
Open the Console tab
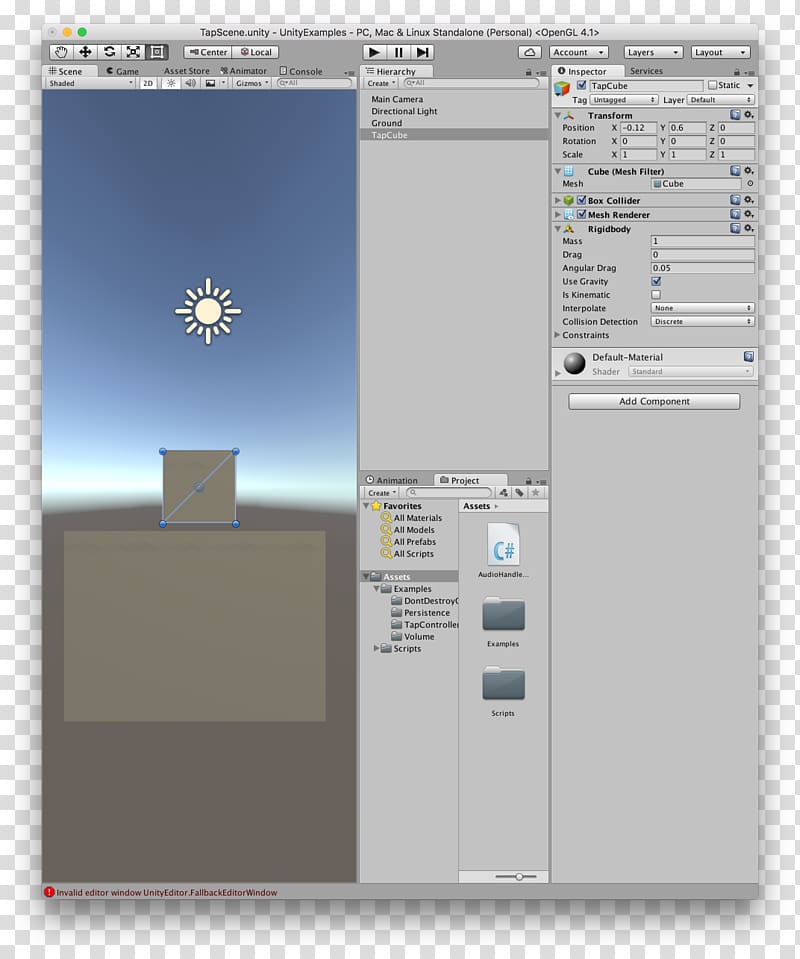301,71
